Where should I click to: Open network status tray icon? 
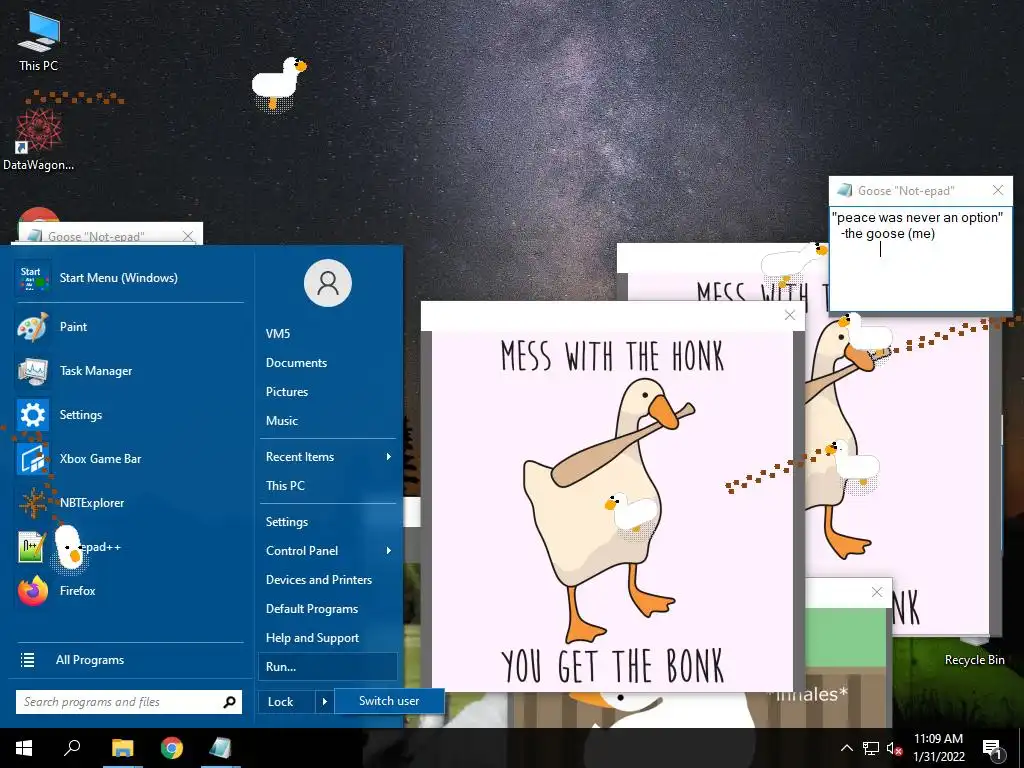[x=871, y=748]
